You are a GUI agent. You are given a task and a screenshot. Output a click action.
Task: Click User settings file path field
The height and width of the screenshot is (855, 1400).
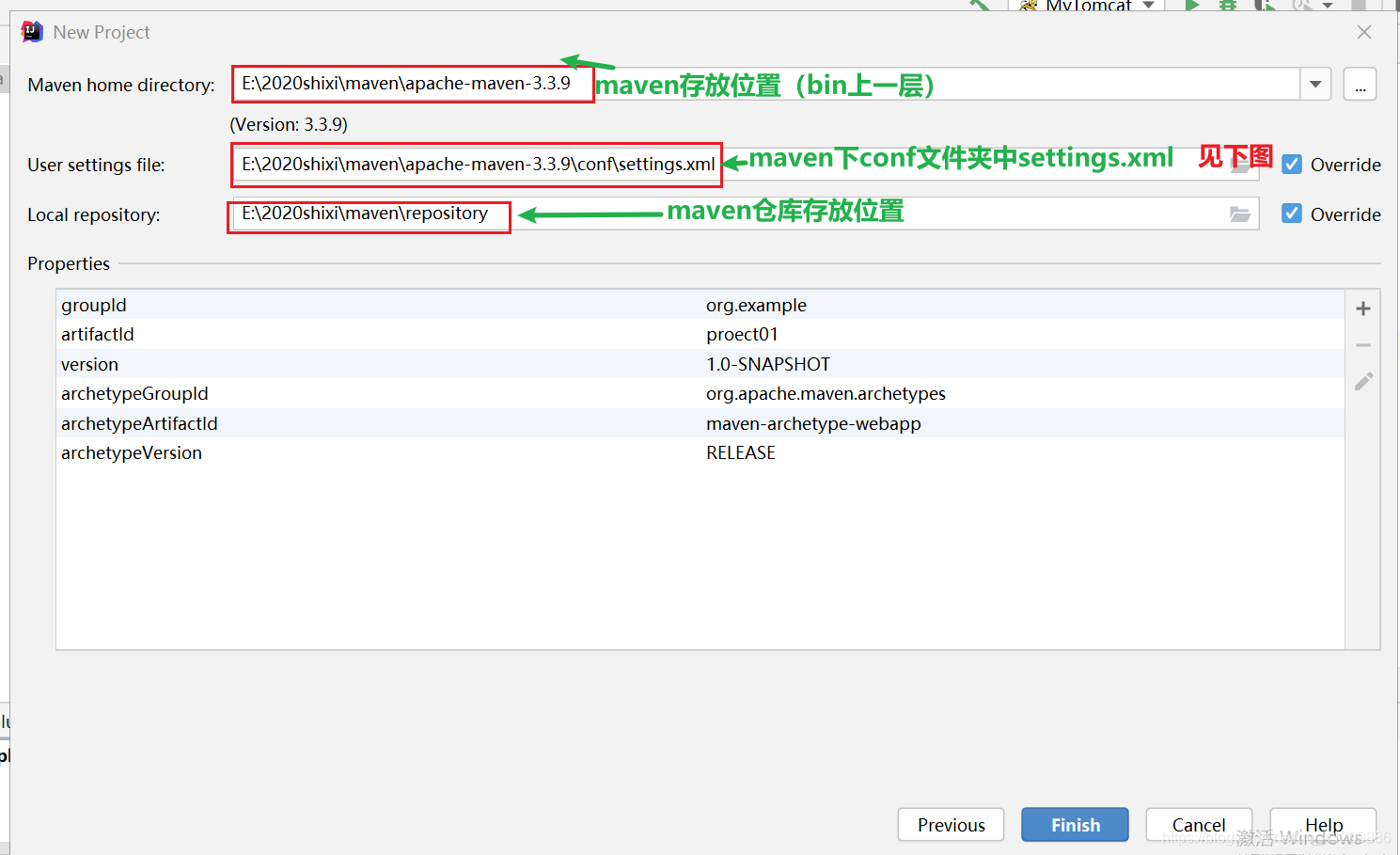744,165
